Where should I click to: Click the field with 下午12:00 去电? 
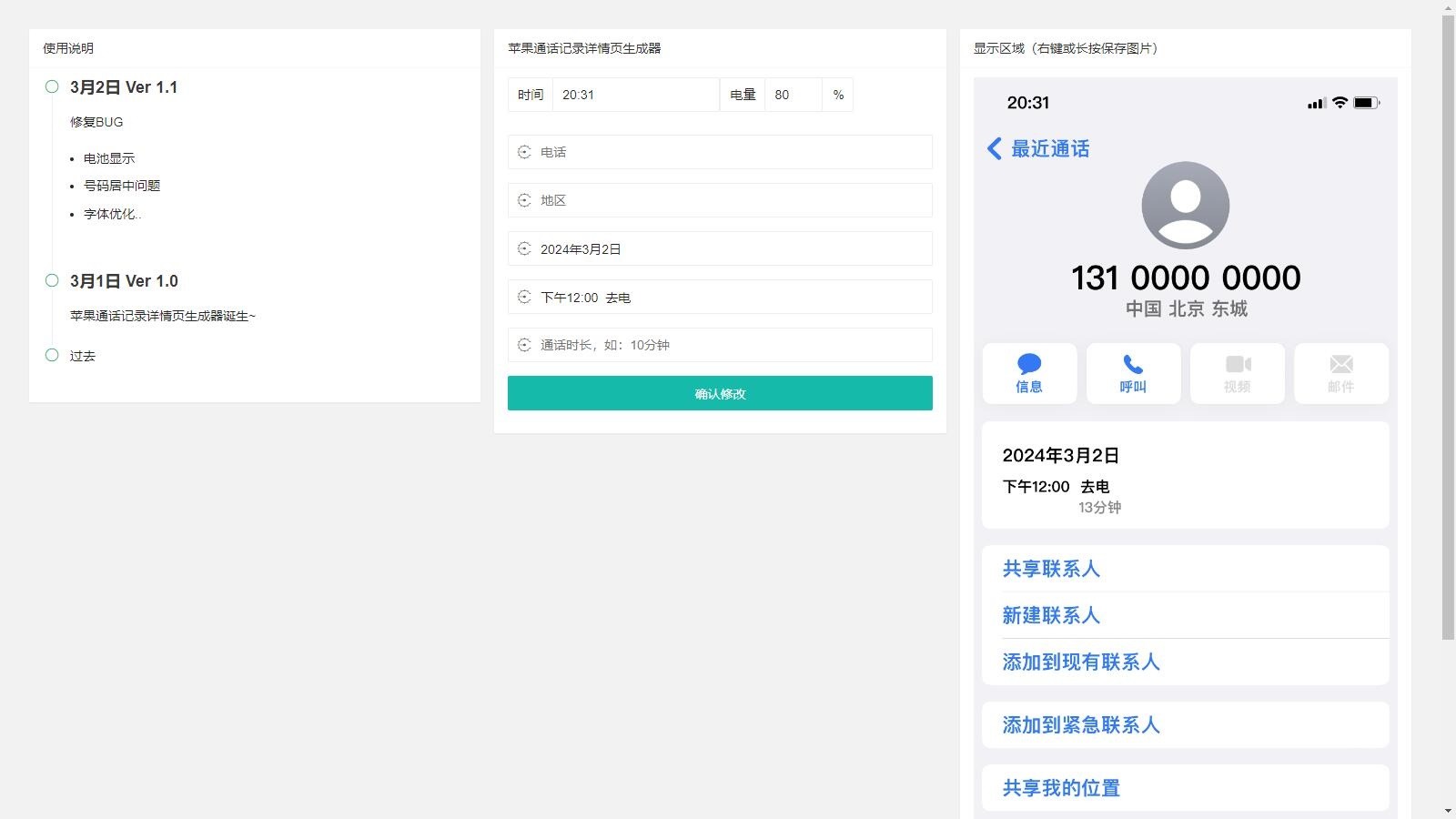click(x=720, y=297)
